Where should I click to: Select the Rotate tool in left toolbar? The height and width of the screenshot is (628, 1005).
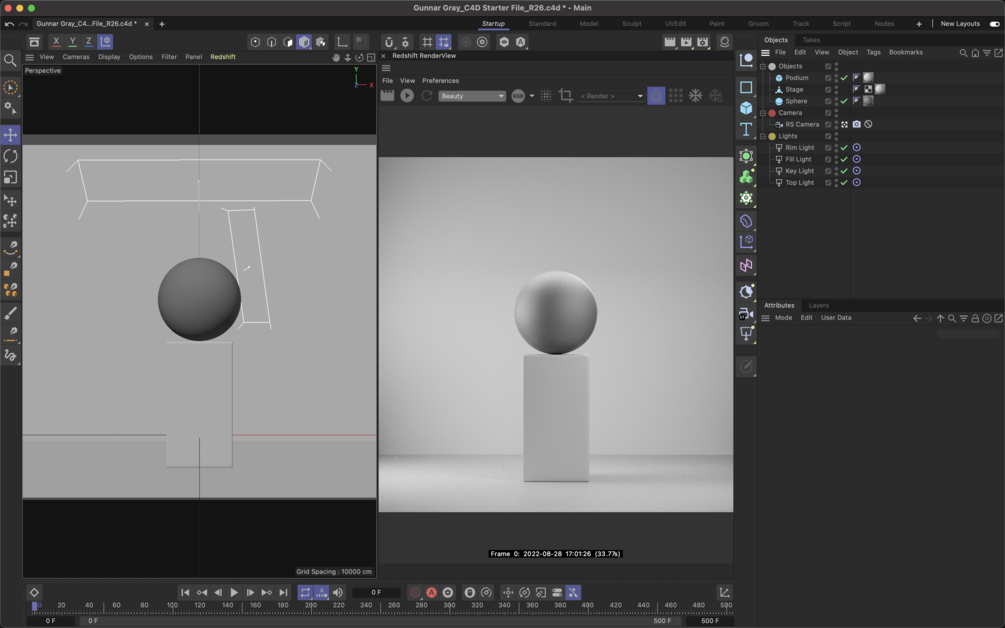pyautogui.click(x=10, y=156)
